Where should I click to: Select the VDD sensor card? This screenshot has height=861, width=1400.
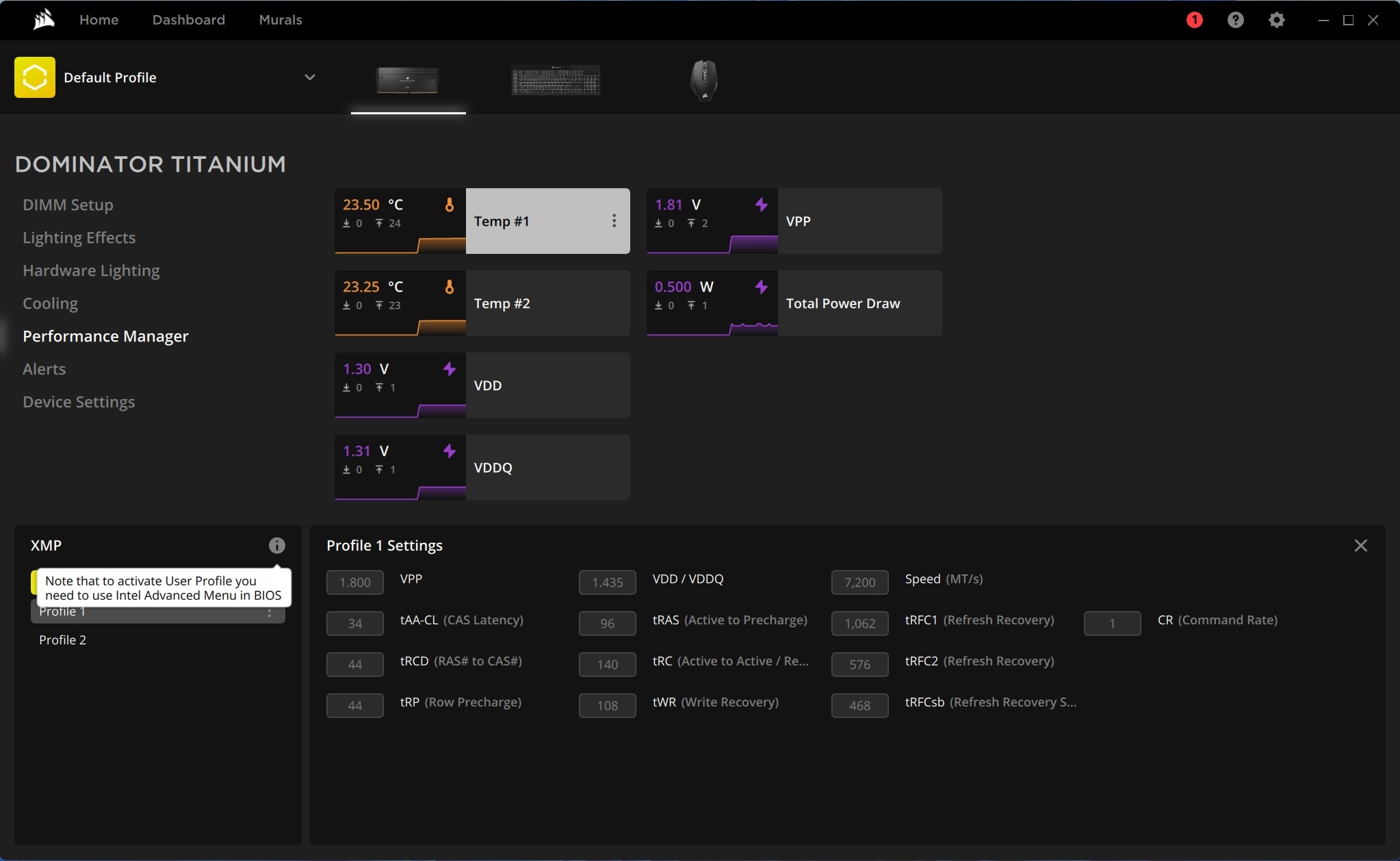[x=482, y=385]
